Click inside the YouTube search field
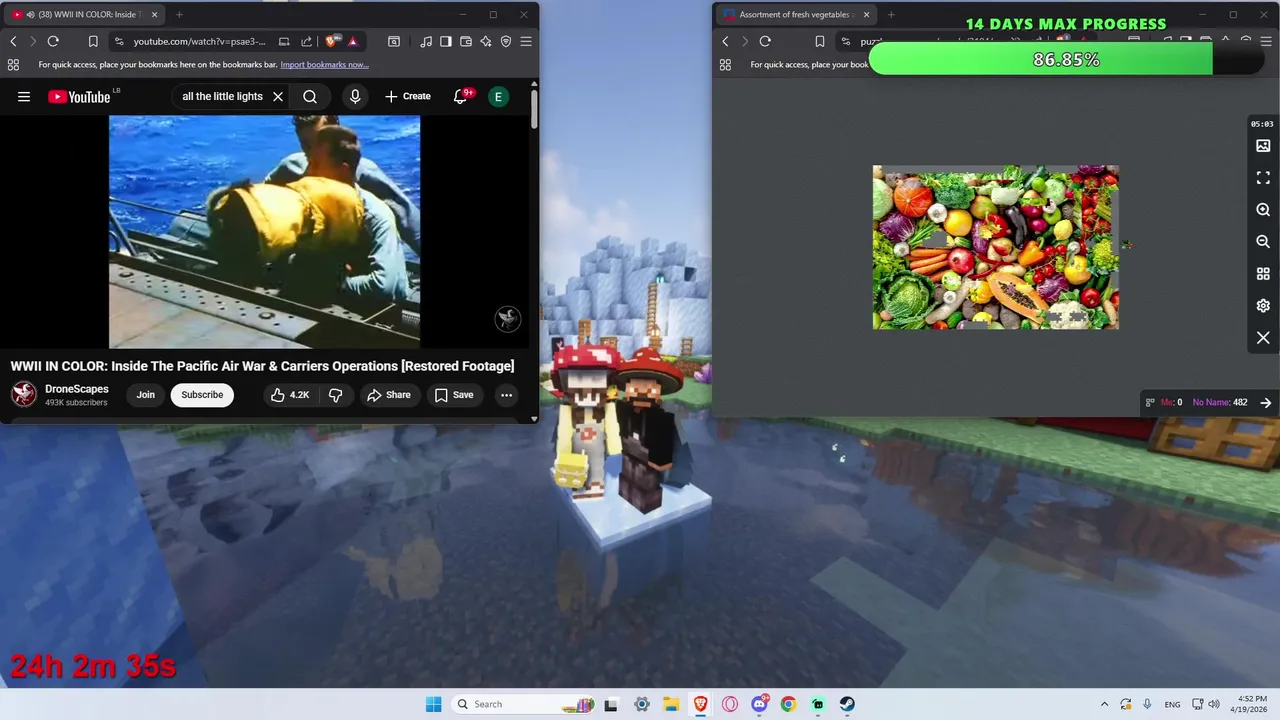Viewport: 1280px width, 720px height. tap(222, 97)
